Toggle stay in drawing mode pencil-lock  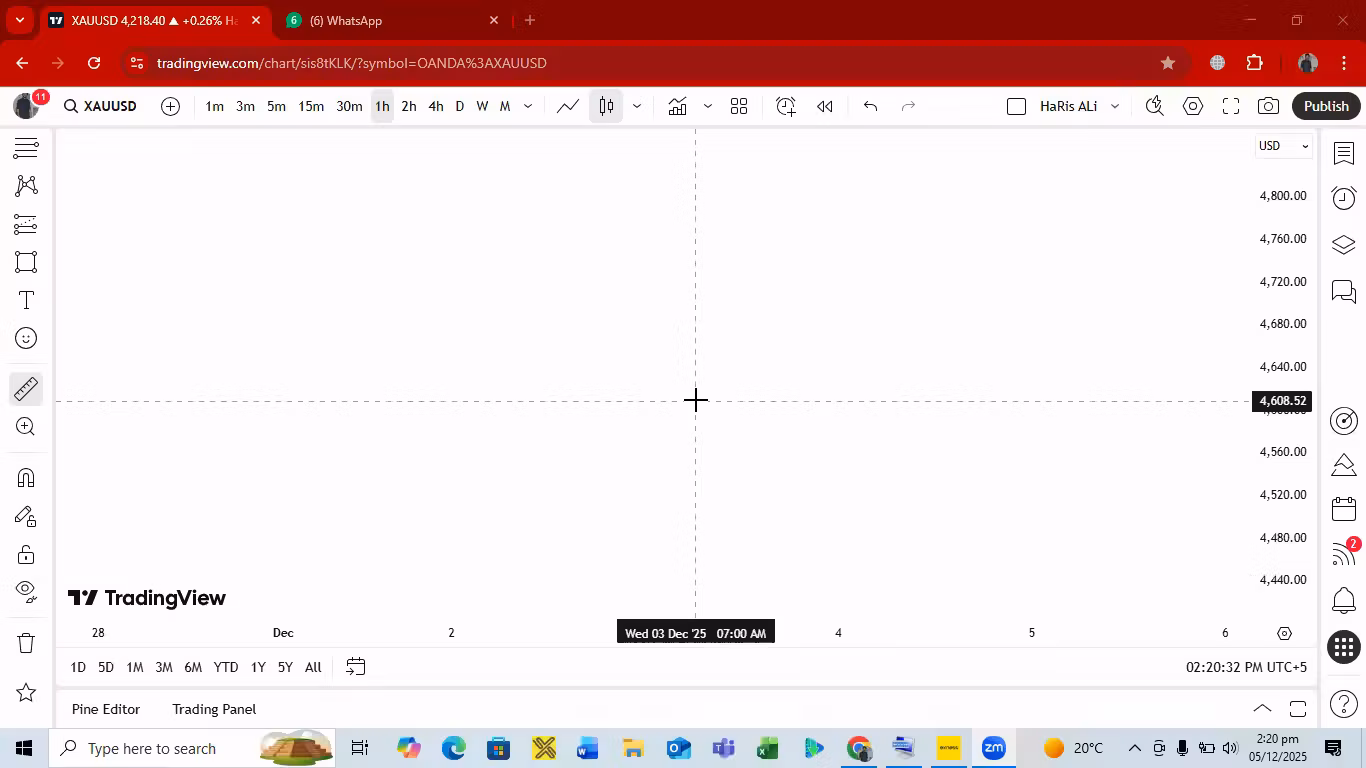point(26,517)
